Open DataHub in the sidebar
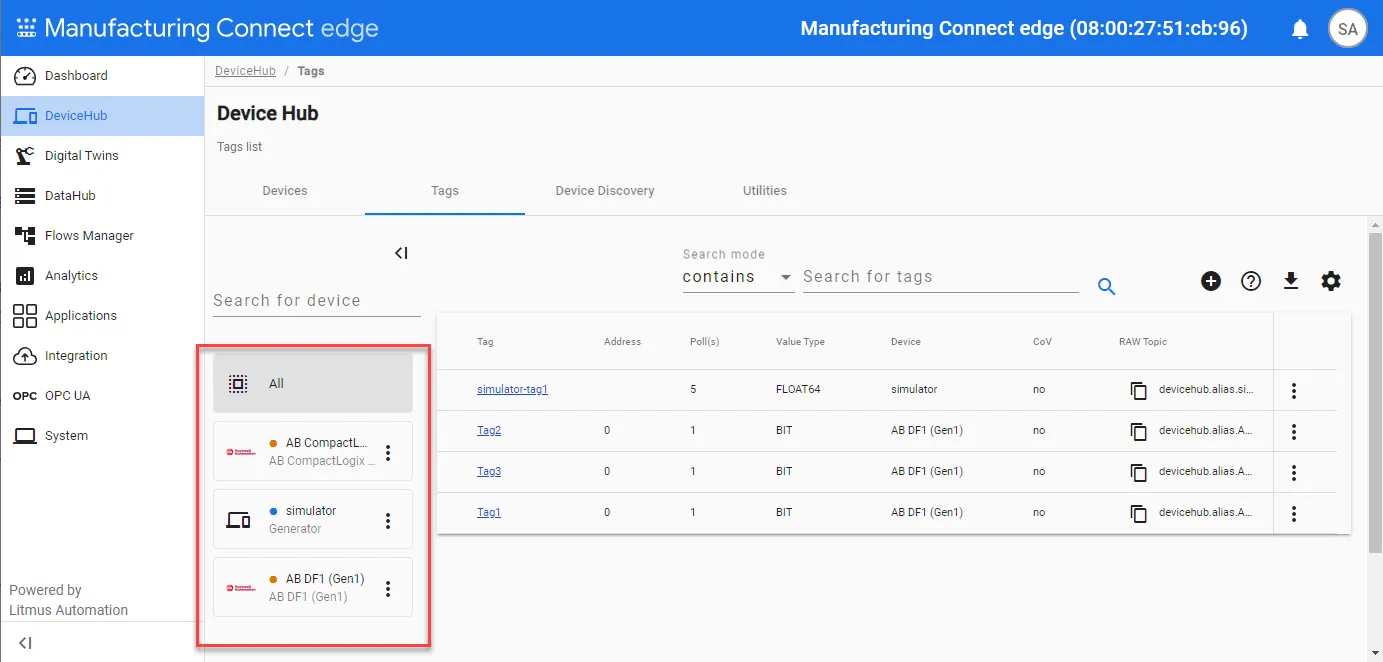The width and height of the screenshot is (1383, 662). pos(102,196)
